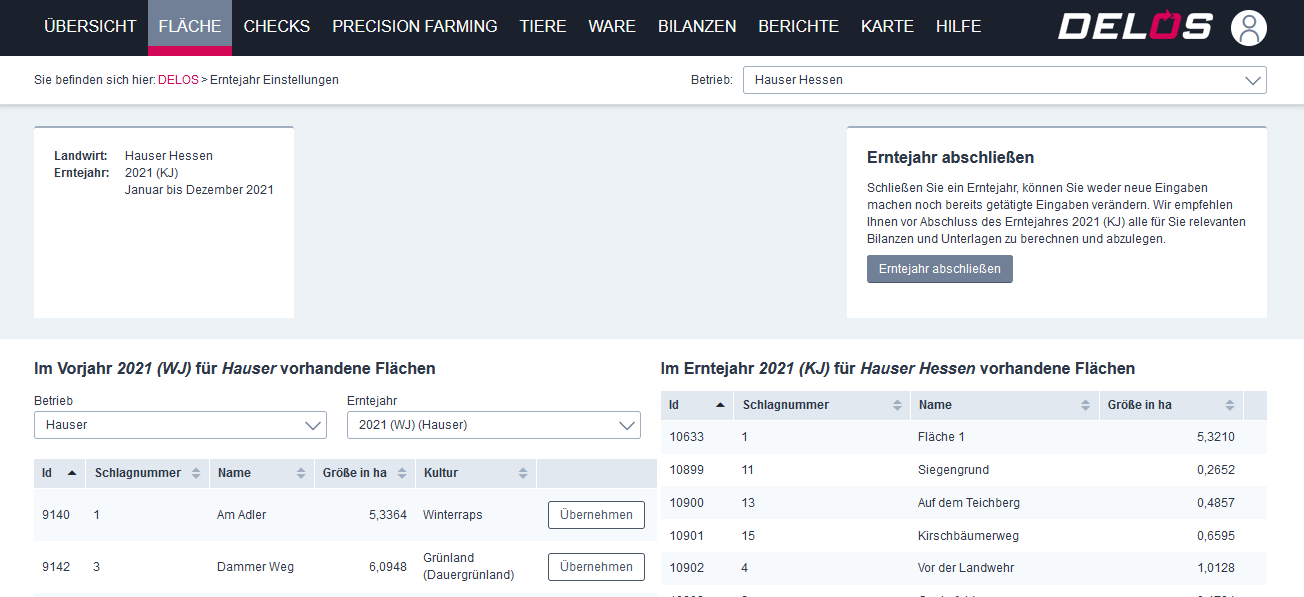Open the HILFE menu

click(x=959, y=27)
